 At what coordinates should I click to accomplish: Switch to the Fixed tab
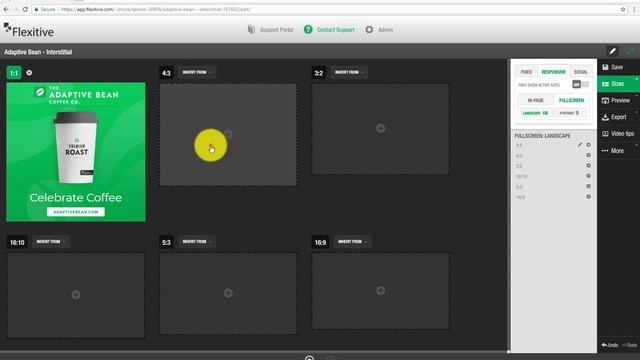coord(526,72)
